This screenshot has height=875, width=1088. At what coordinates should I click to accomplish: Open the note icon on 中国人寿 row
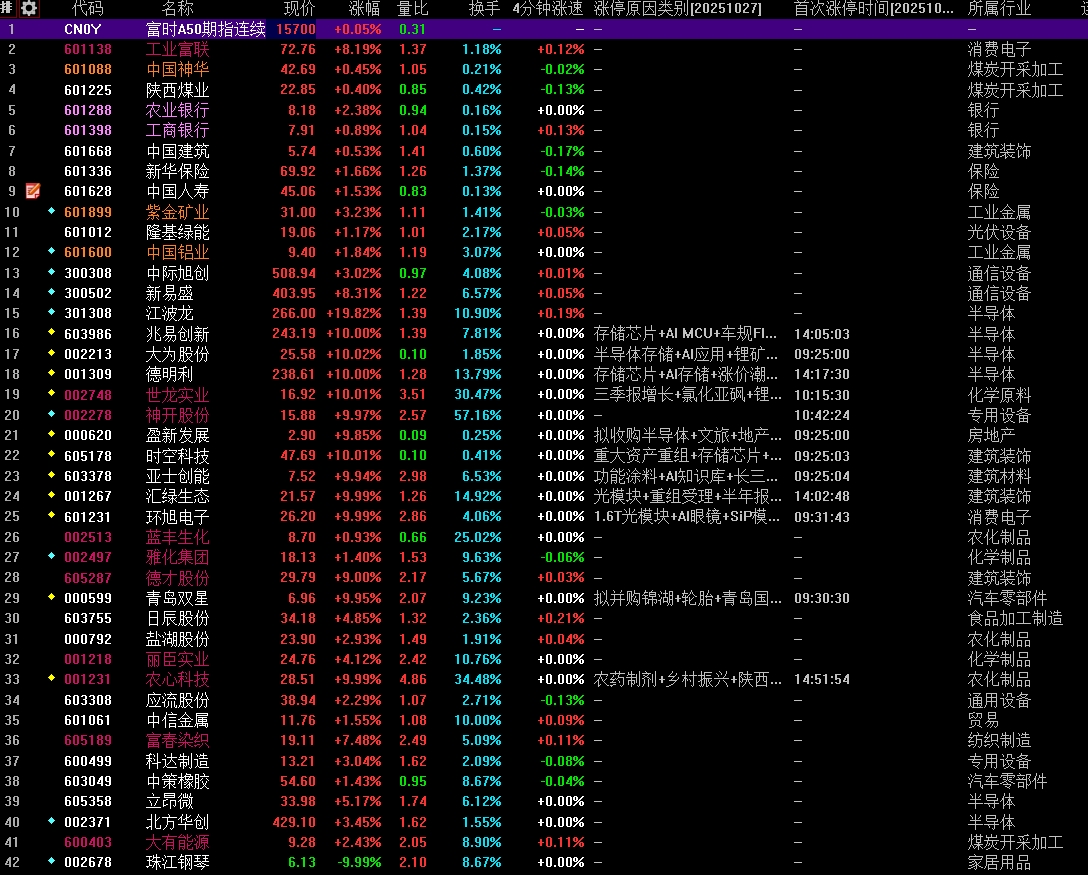click(33, 191)
